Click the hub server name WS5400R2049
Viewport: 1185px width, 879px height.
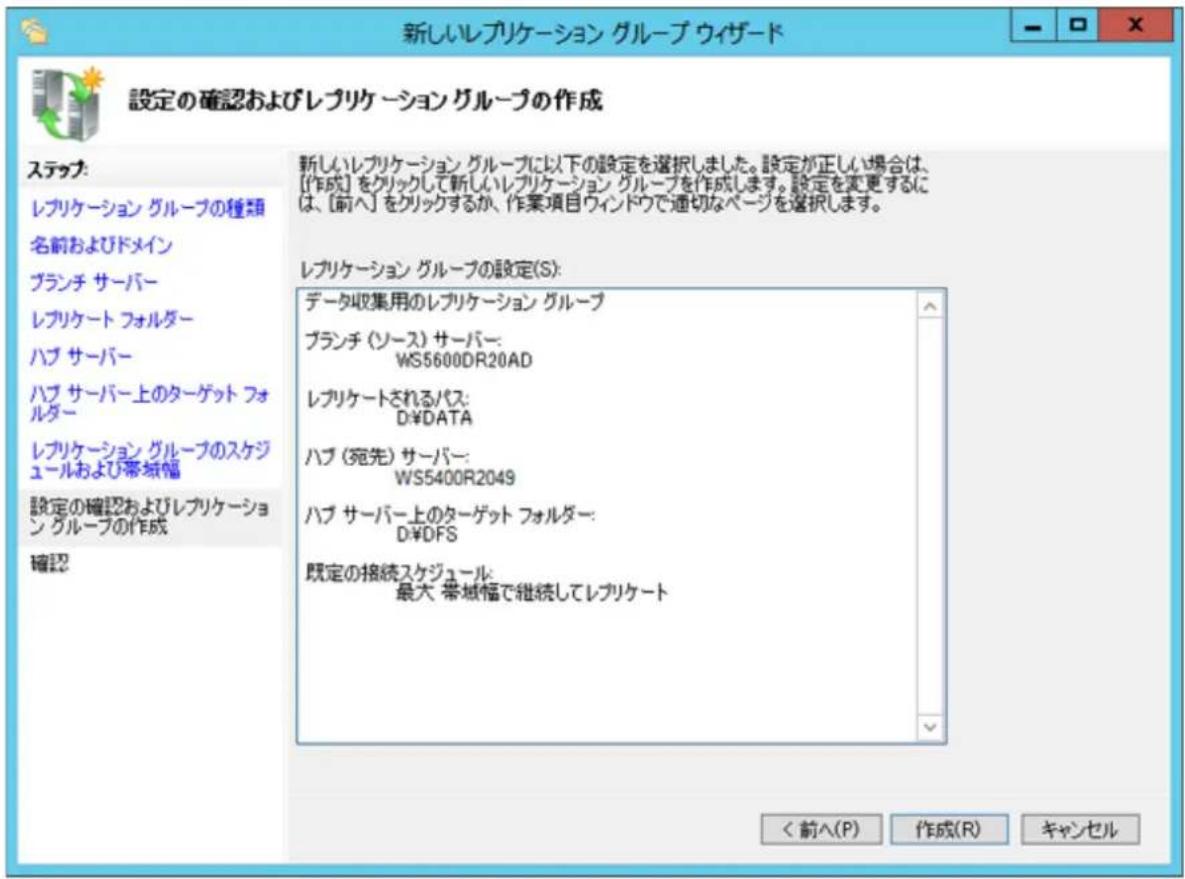pyautogui.click(x=455, y=478)
